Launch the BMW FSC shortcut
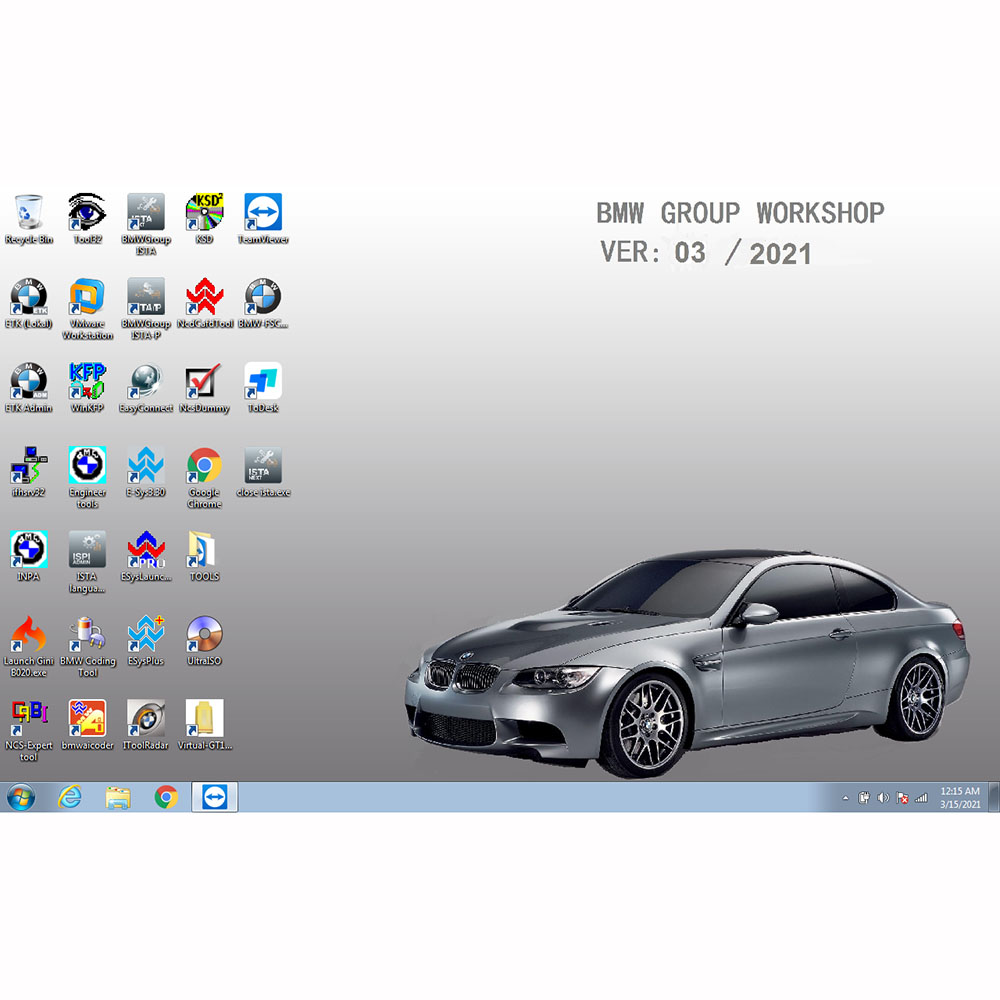Screen dimensions: 1000x1000 pos(263,303)
